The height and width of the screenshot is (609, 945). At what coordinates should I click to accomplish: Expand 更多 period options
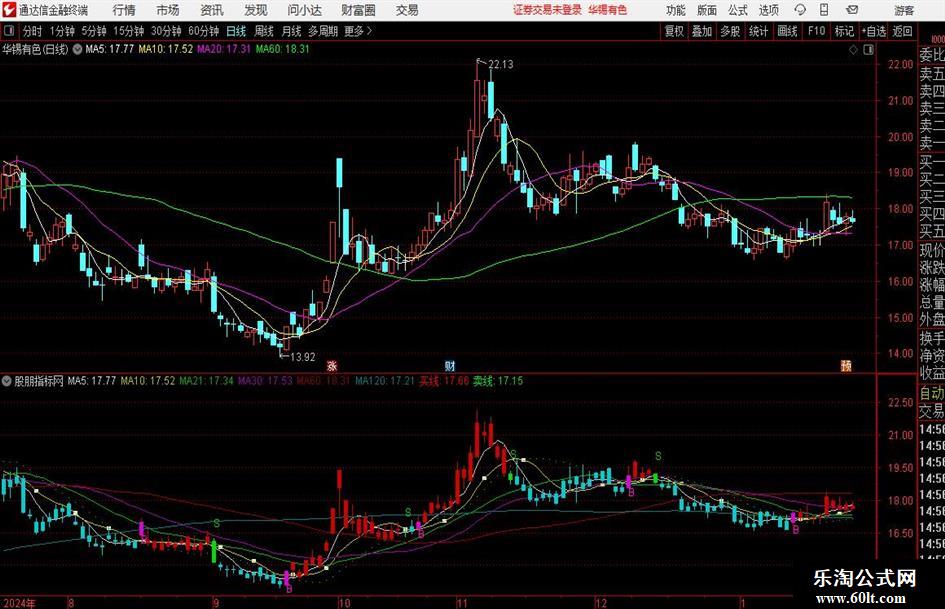pos(359,31)
